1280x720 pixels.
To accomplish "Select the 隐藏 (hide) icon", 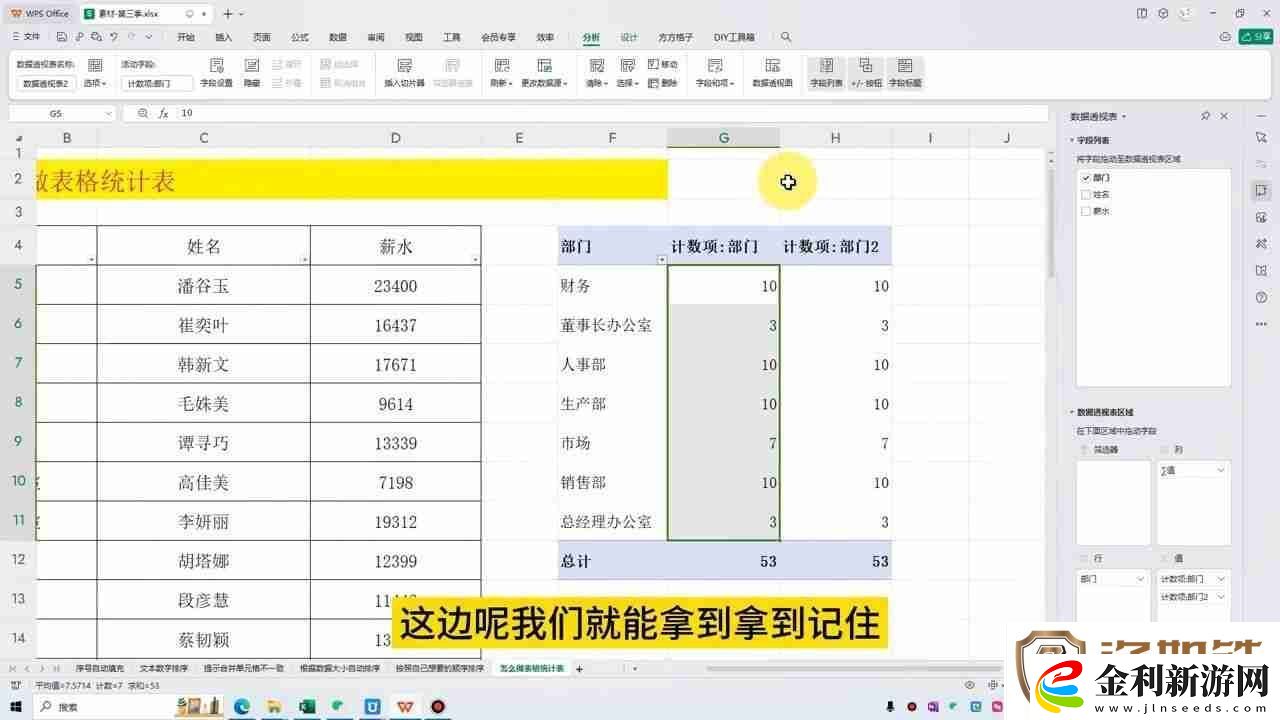I will pyautogui.click(x=251, y=70).
